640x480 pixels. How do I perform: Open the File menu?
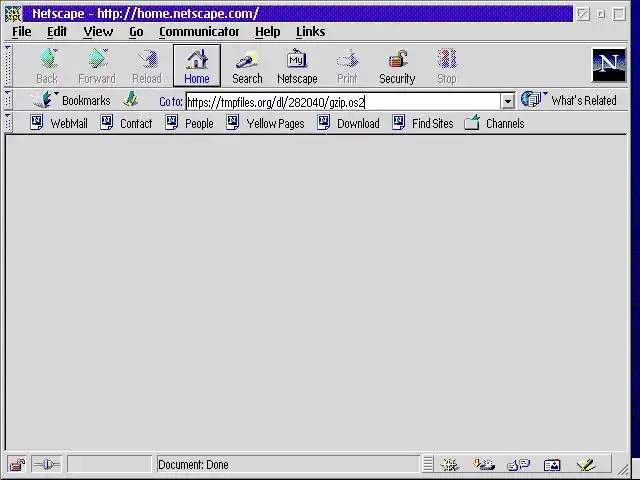[x=22, y=32]
